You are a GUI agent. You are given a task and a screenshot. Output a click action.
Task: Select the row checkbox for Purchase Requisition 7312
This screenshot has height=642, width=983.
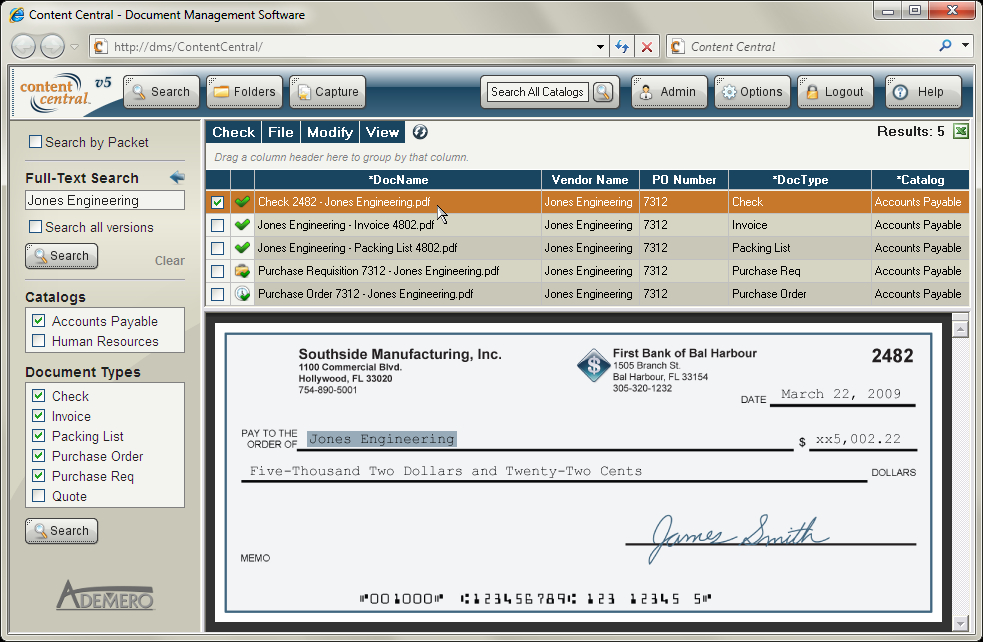point(218,271)
